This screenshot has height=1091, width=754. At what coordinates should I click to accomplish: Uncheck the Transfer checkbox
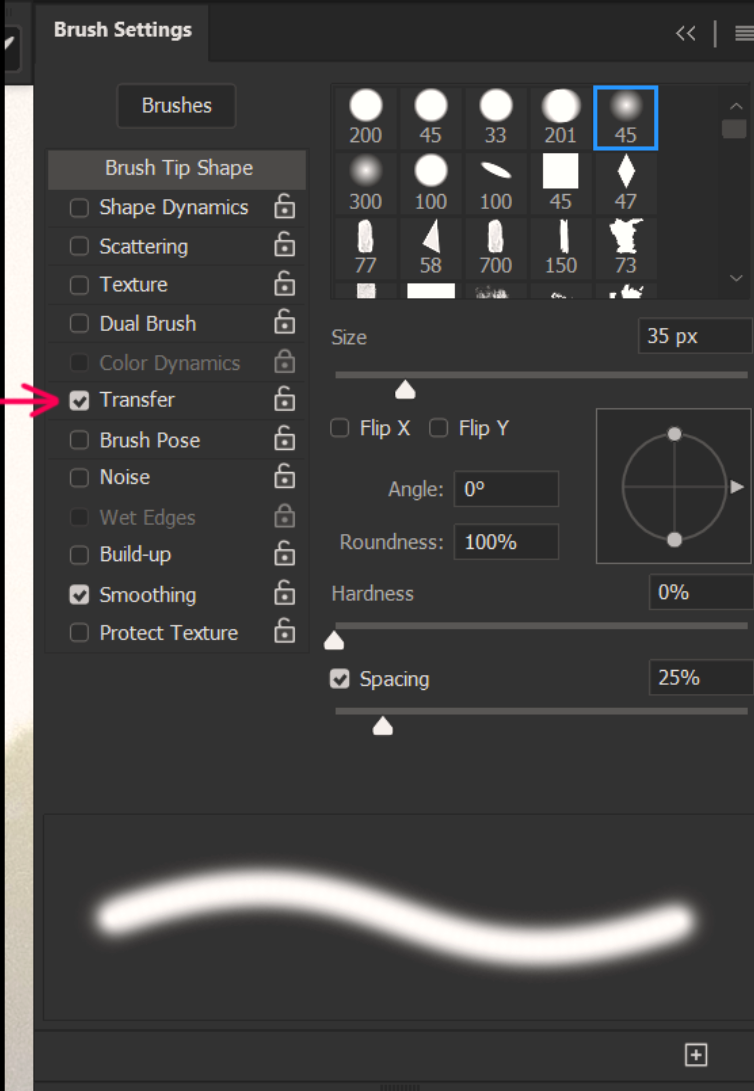click(79, 401)
